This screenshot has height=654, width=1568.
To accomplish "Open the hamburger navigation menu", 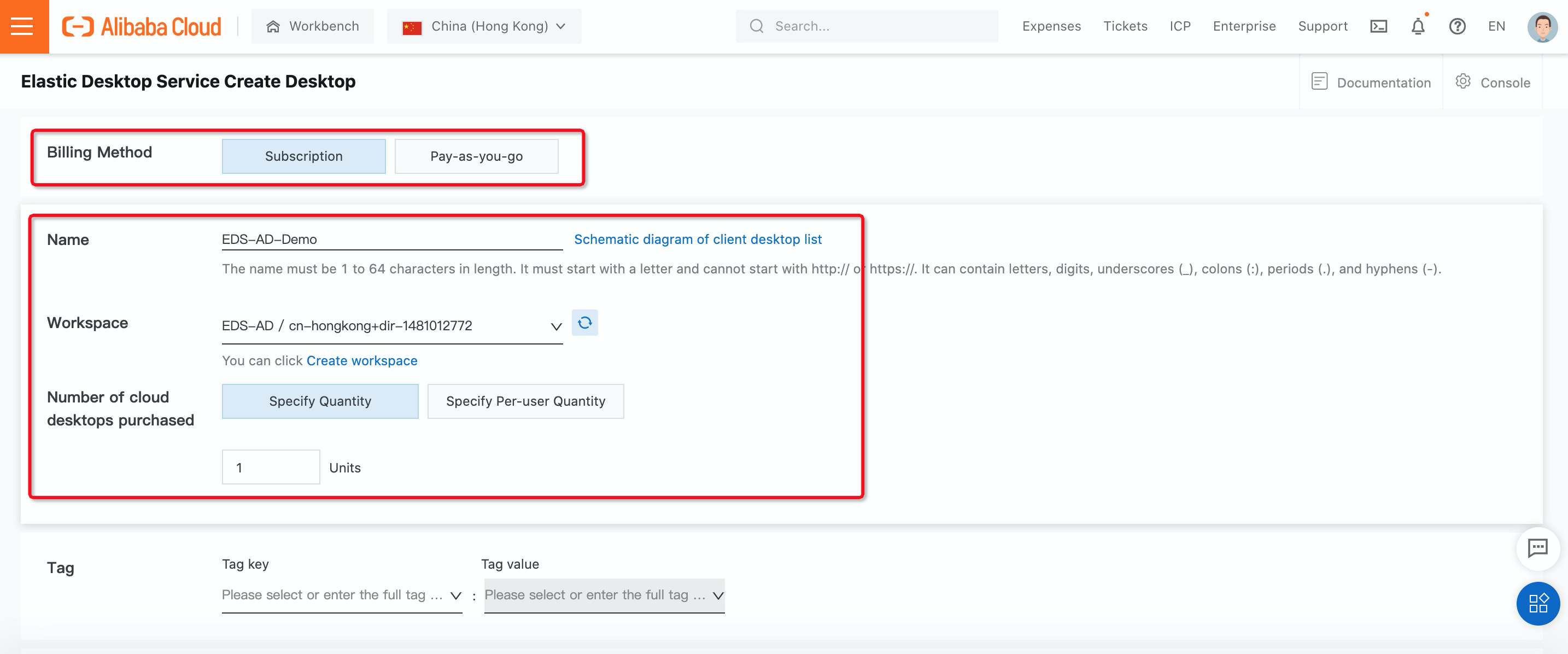I will (23, 26).
